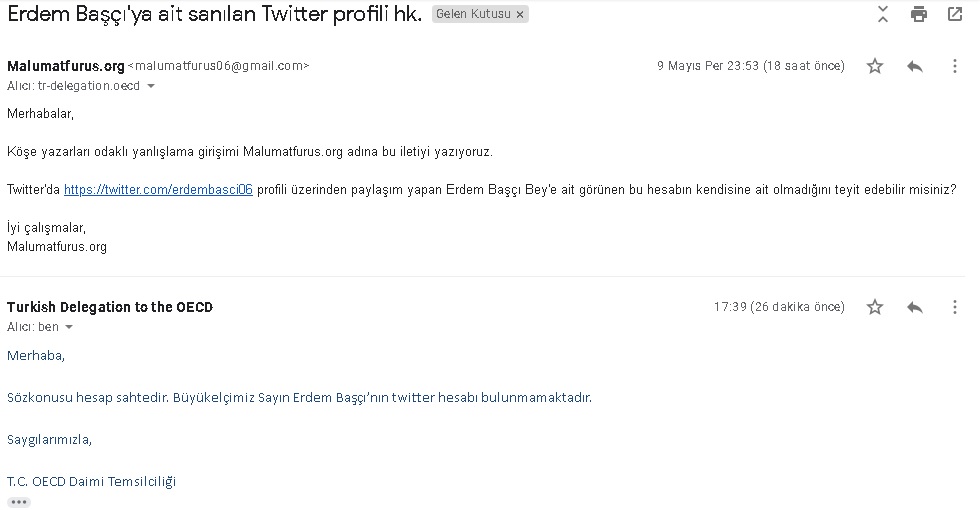Open the conversation in a new window

tap(955, 14)
